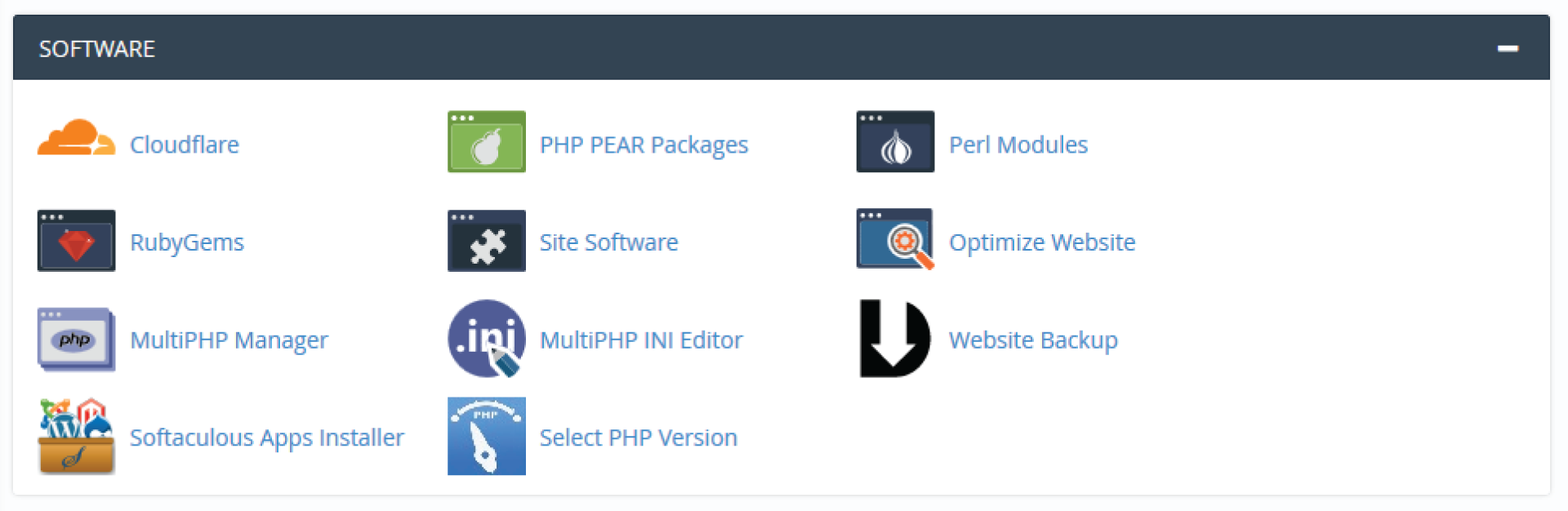
Task: Open the Site Software puzzle piece icon
Action: pyautogui.click(x=486, y=241)
